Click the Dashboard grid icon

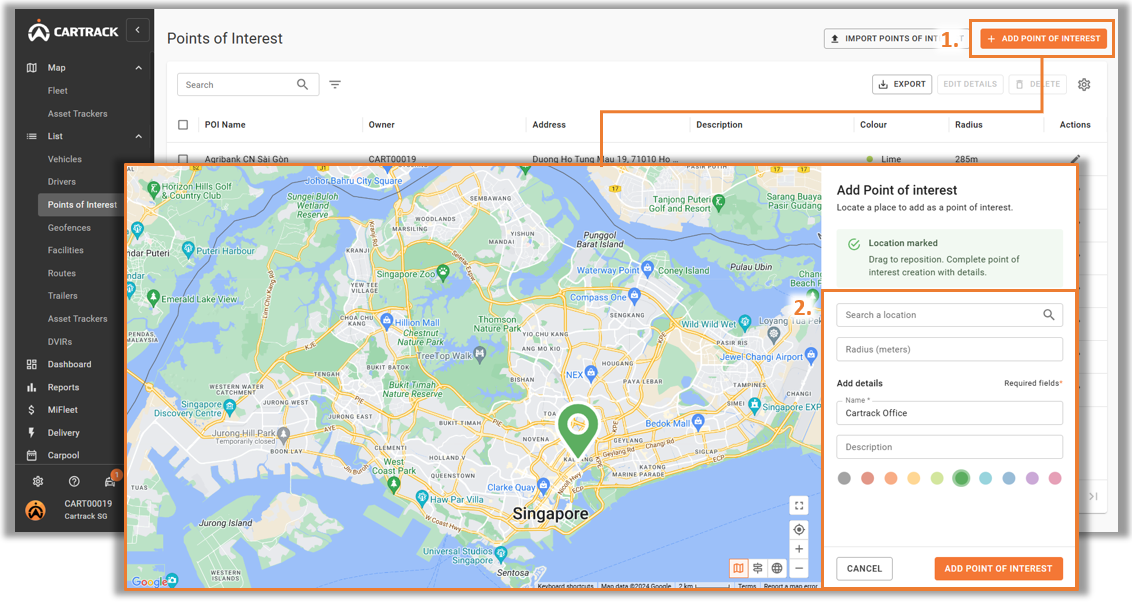(x=32, y=365)
